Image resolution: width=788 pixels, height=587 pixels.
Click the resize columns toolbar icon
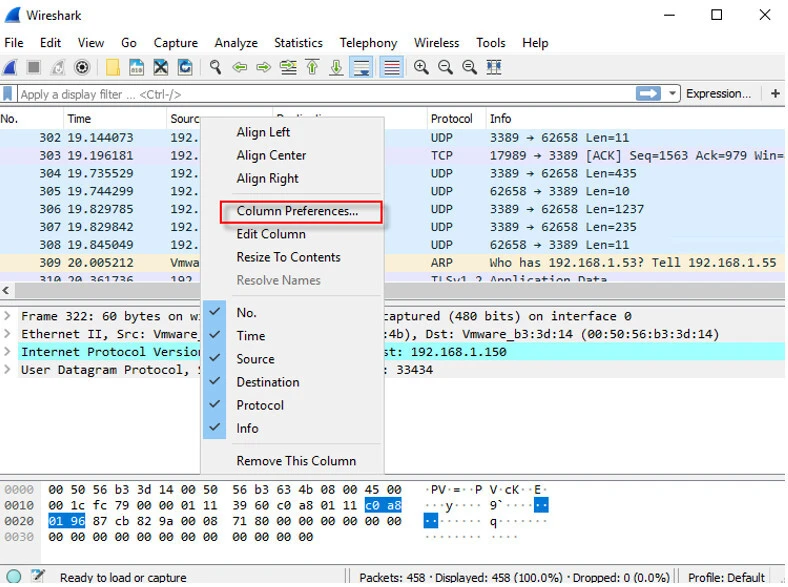coord(493,68)
